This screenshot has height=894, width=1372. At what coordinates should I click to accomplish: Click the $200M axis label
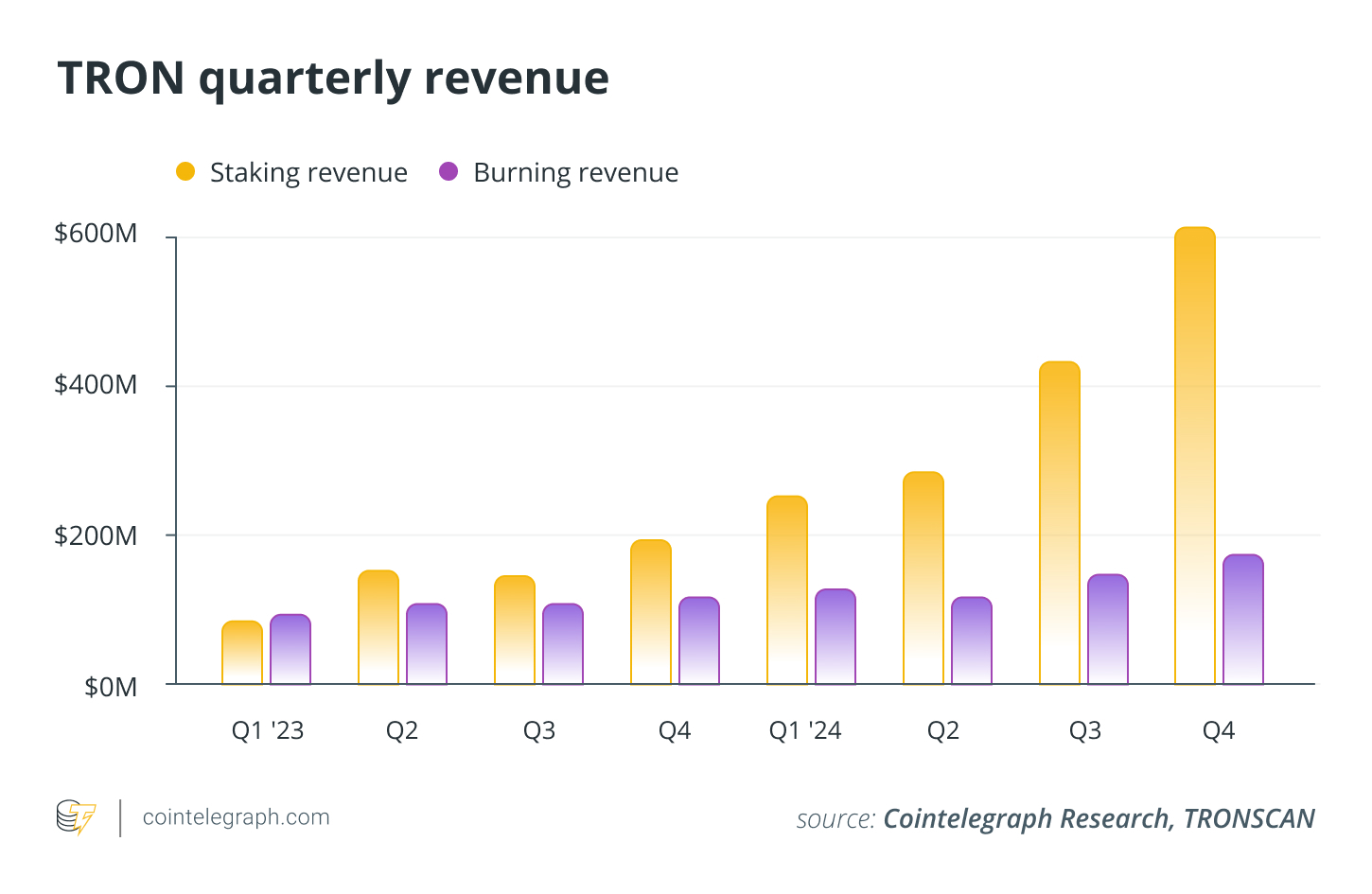[x=96, y=536]
